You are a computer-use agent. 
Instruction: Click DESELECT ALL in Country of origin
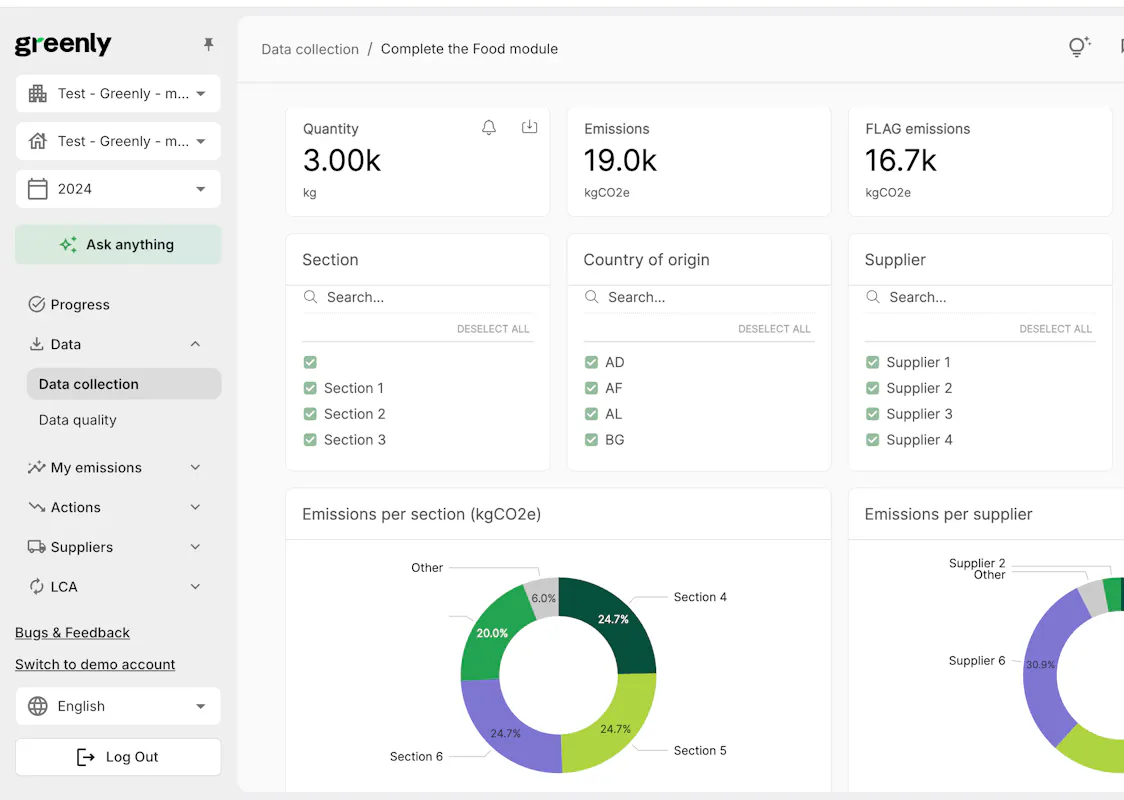[774, 329]
